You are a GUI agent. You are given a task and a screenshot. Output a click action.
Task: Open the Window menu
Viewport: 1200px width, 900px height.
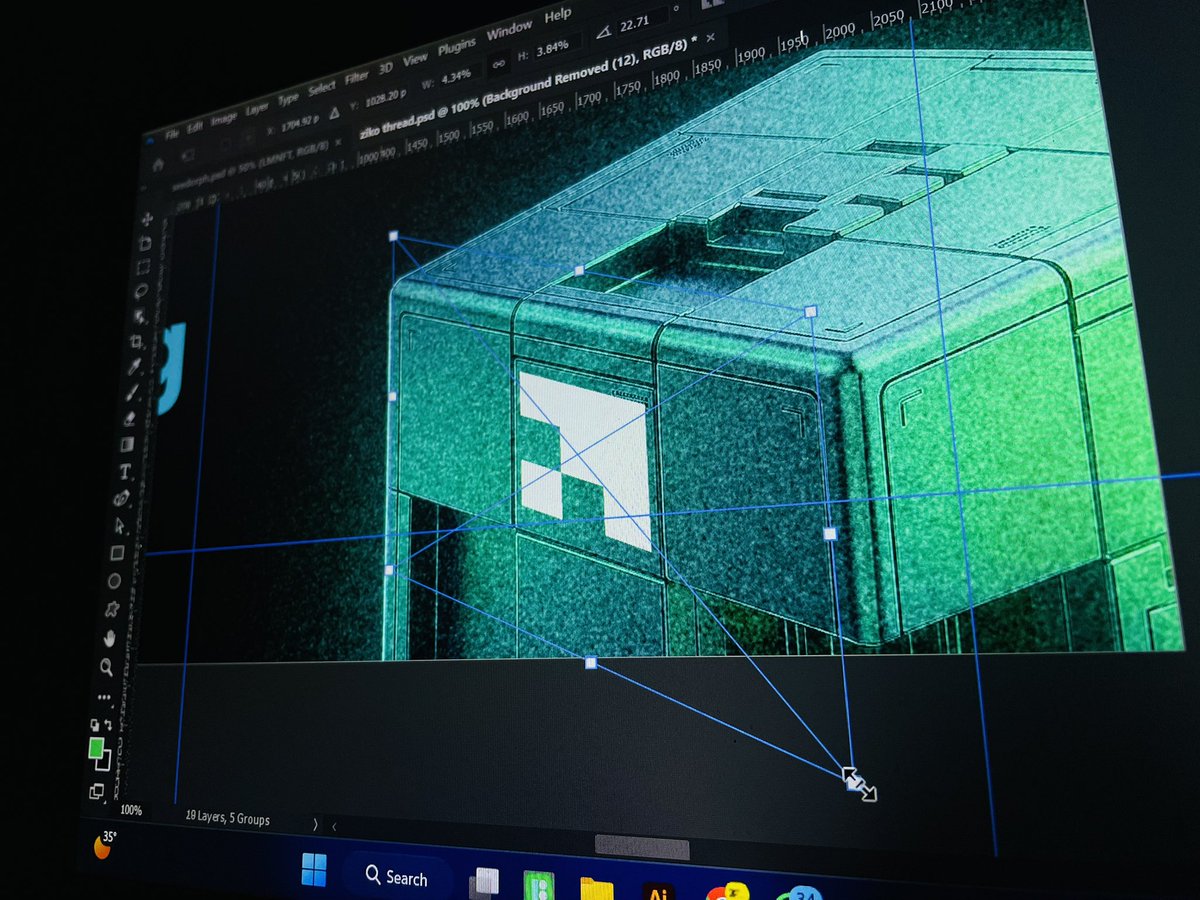click(509, 31)
